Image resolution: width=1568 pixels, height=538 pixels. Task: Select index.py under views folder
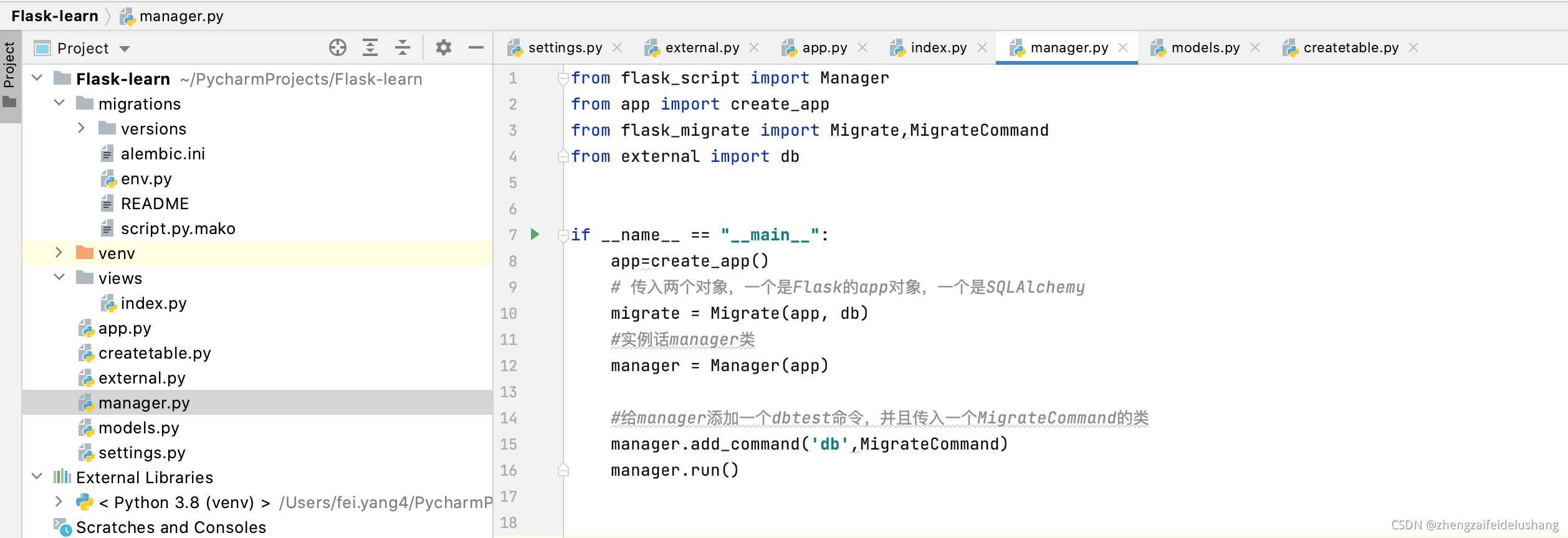coord(153,303)
